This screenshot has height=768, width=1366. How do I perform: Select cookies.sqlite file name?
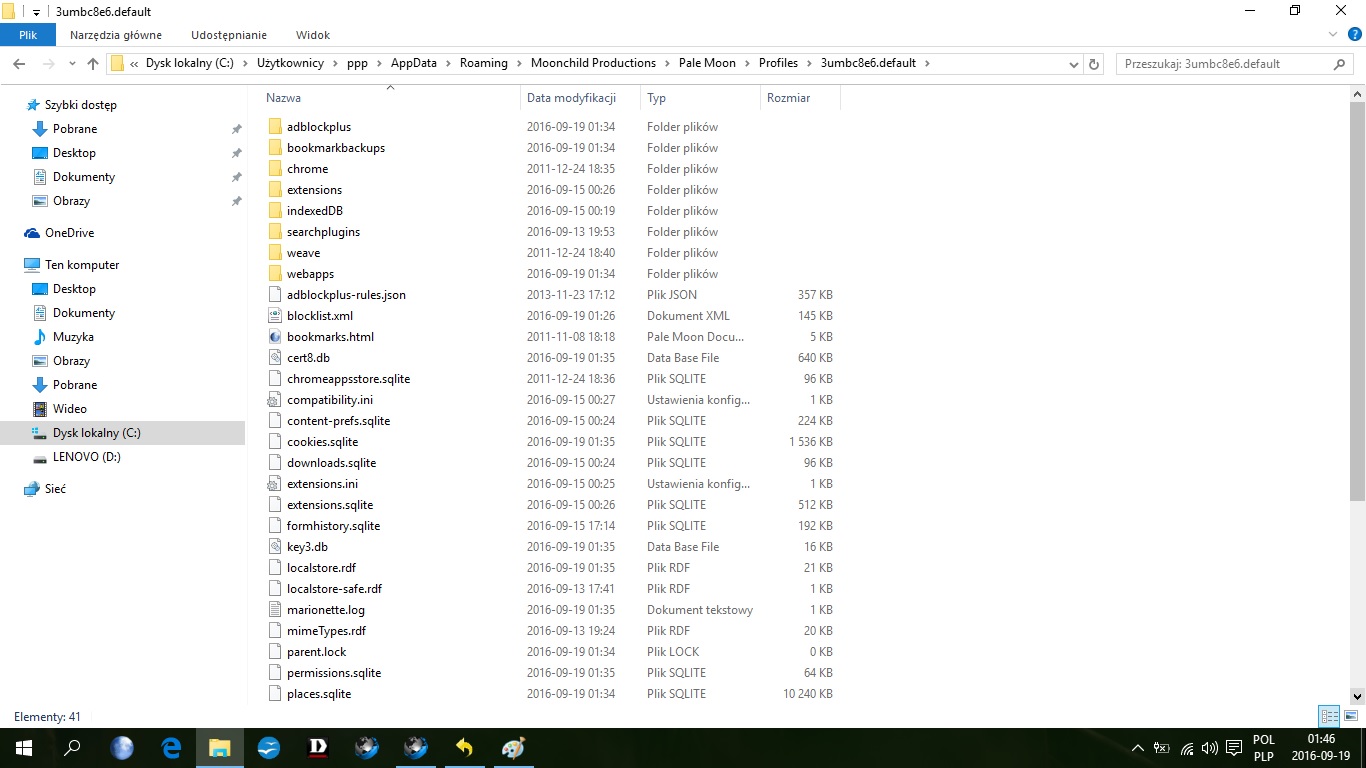pyautogui.click(x=322, y=442)
